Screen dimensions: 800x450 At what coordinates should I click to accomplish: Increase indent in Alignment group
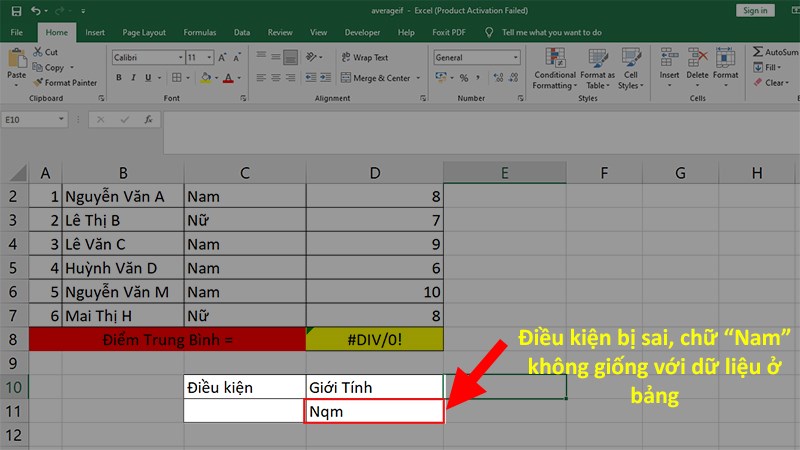pos(326,78)
